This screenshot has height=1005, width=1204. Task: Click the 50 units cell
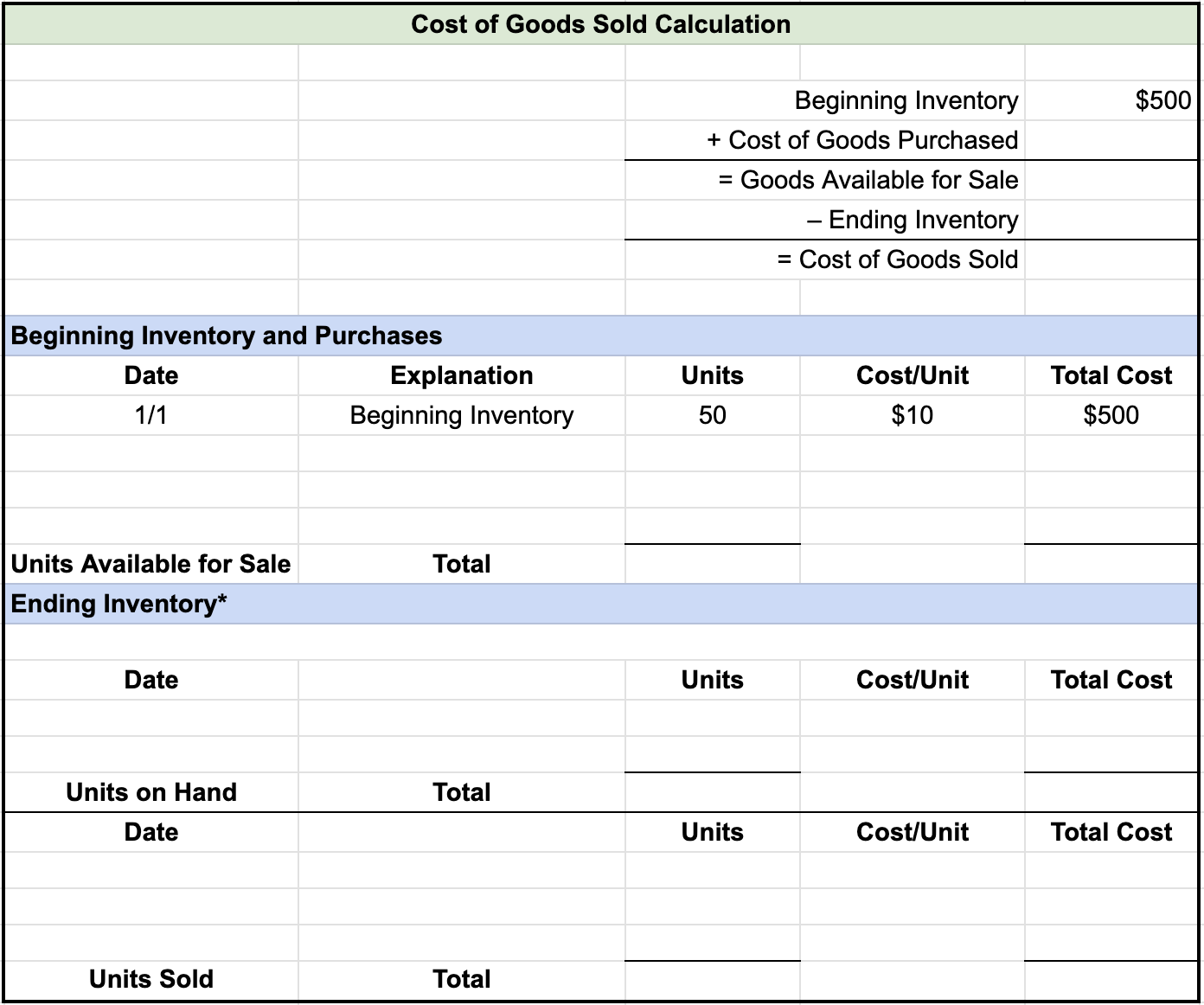[x=713, y=415]
